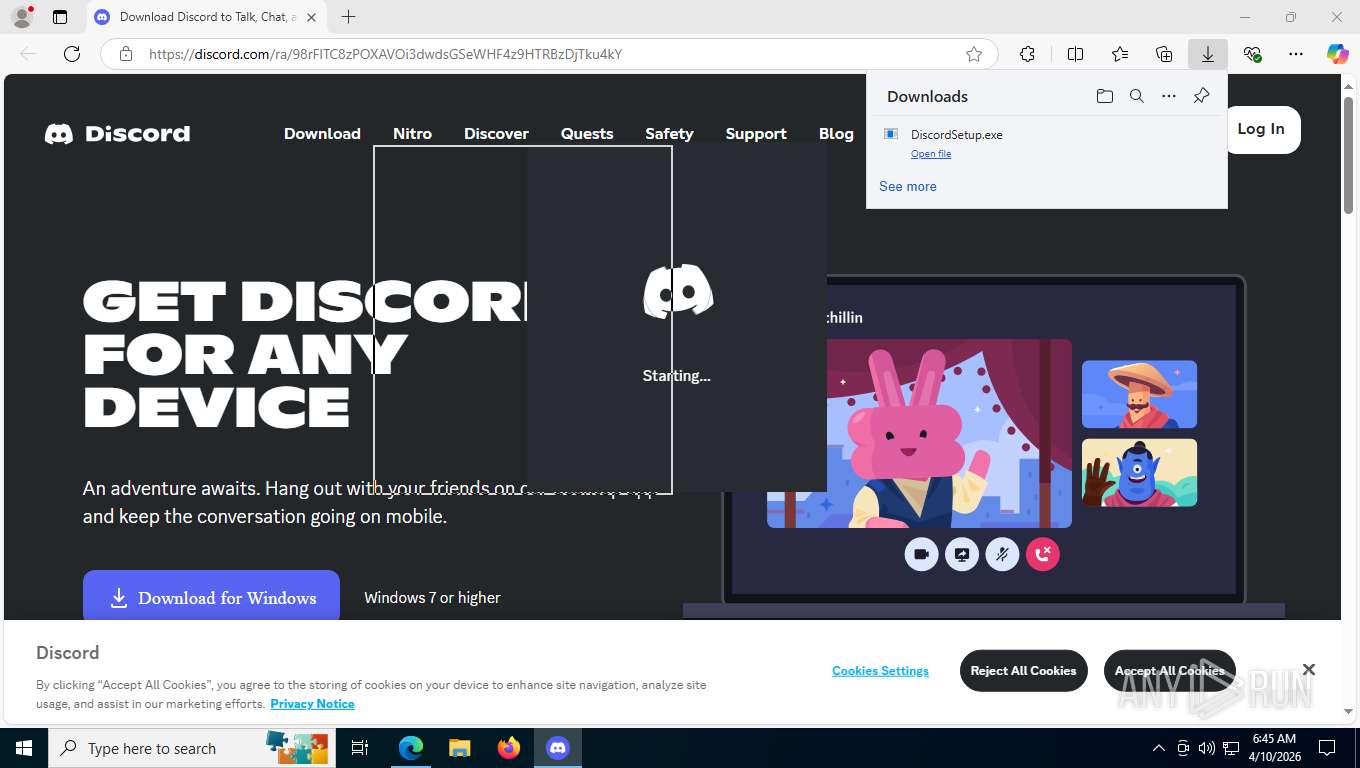Refresh the Discord page
Screen dimensions: 1360x768
click(72, 54)
